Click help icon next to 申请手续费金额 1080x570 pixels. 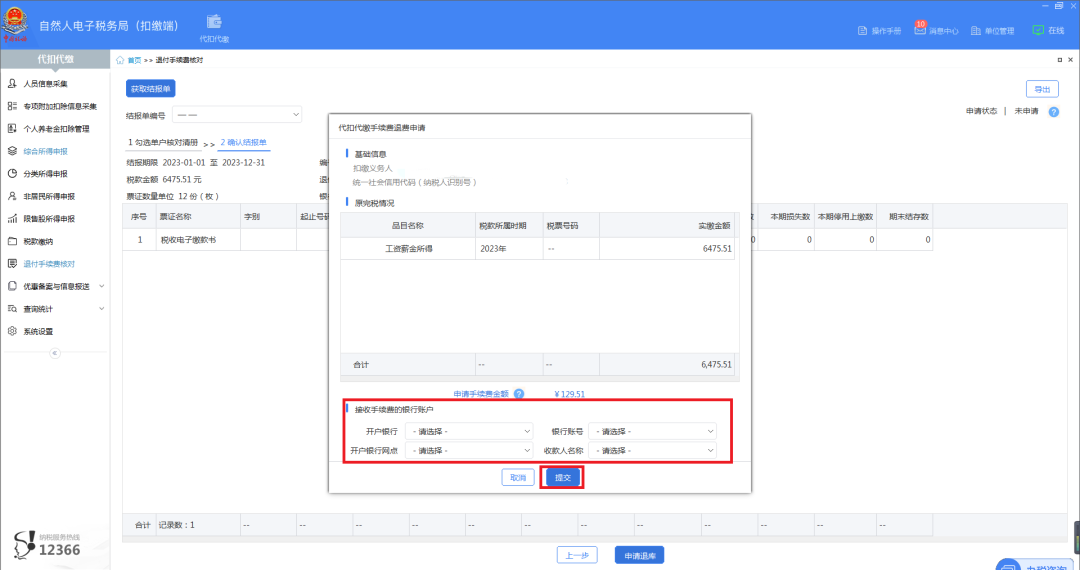519,394
